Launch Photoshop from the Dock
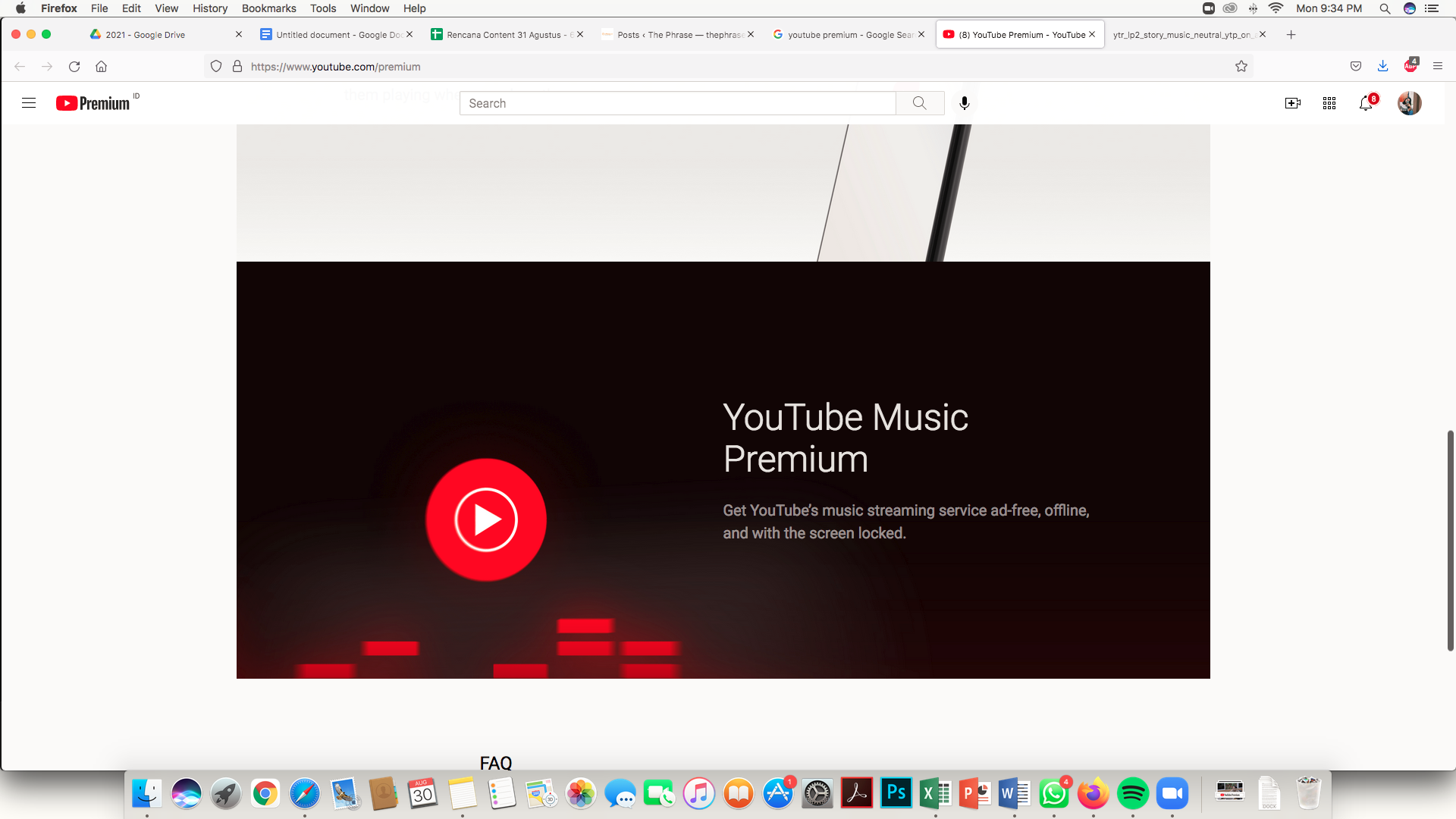Image resolution: width=1456 pixels, height=819 pixels. [x=896, y=793]
